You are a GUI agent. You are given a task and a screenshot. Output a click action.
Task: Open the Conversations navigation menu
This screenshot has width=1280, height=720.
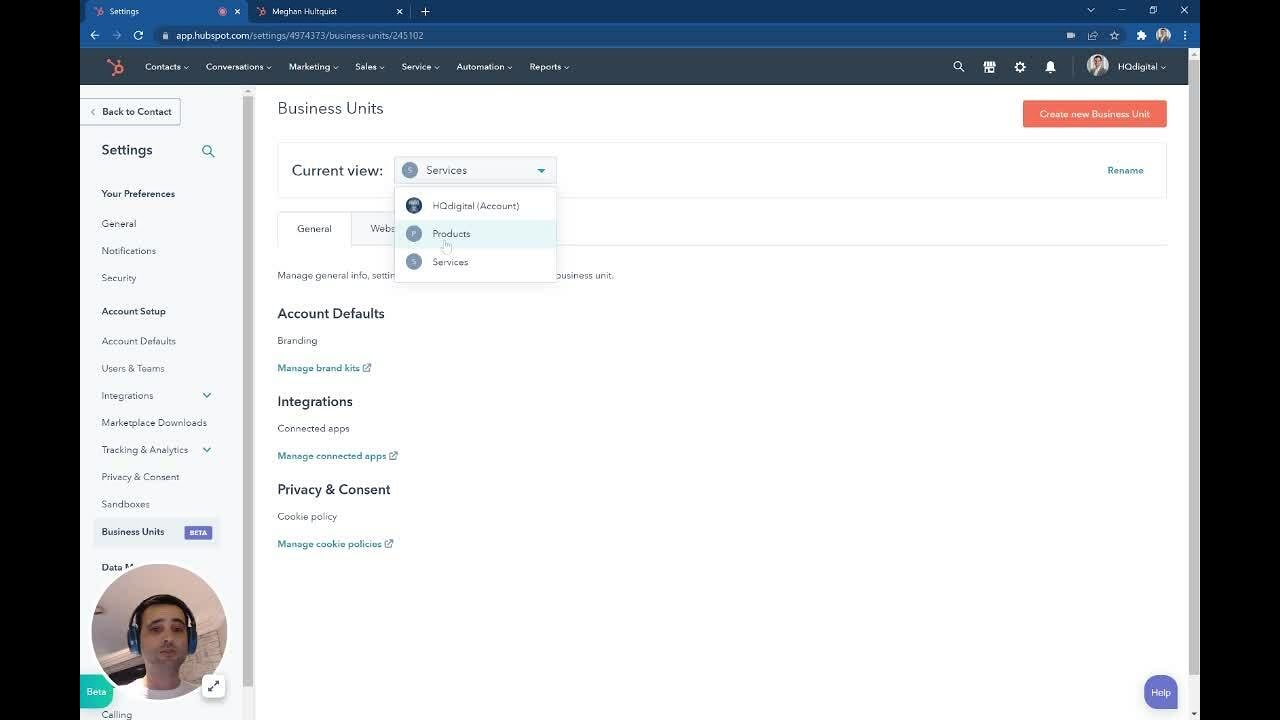point(238,67)
